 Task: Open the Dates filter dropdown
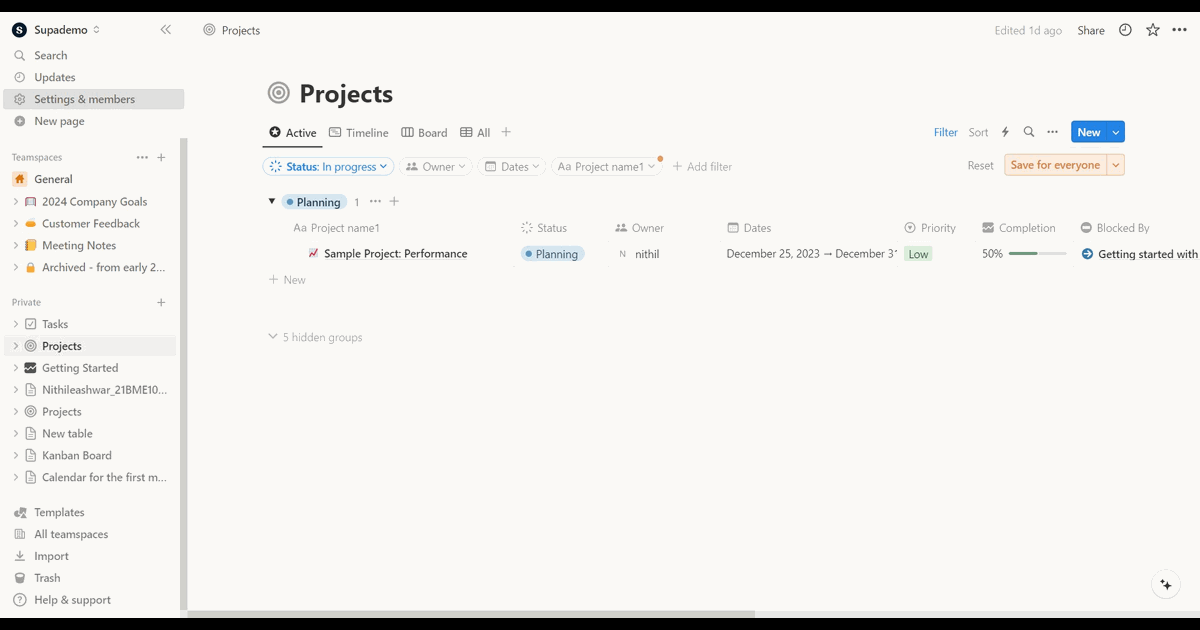click(x=512, y=167)
